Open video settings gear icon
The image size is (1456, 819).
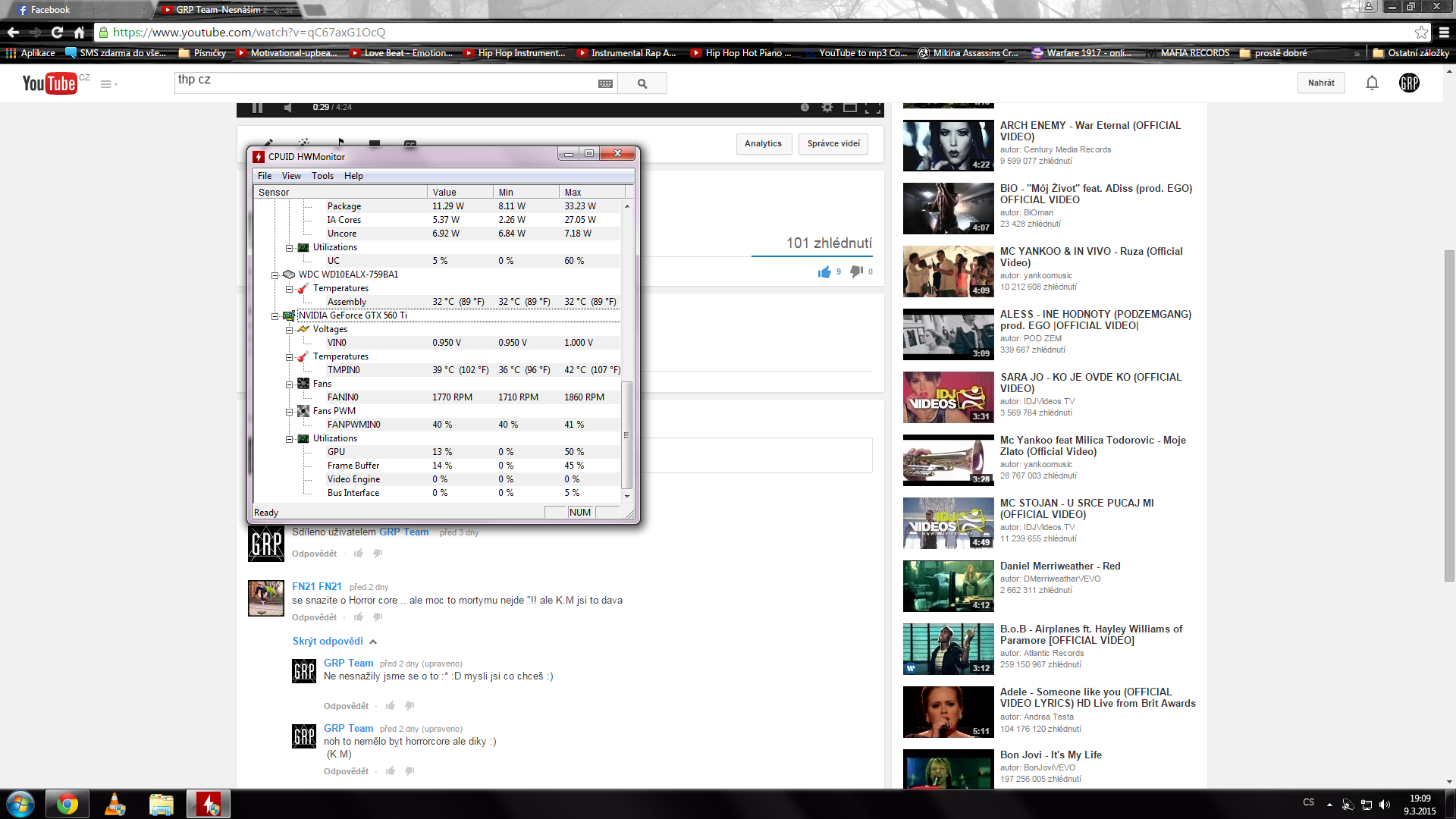827,108
